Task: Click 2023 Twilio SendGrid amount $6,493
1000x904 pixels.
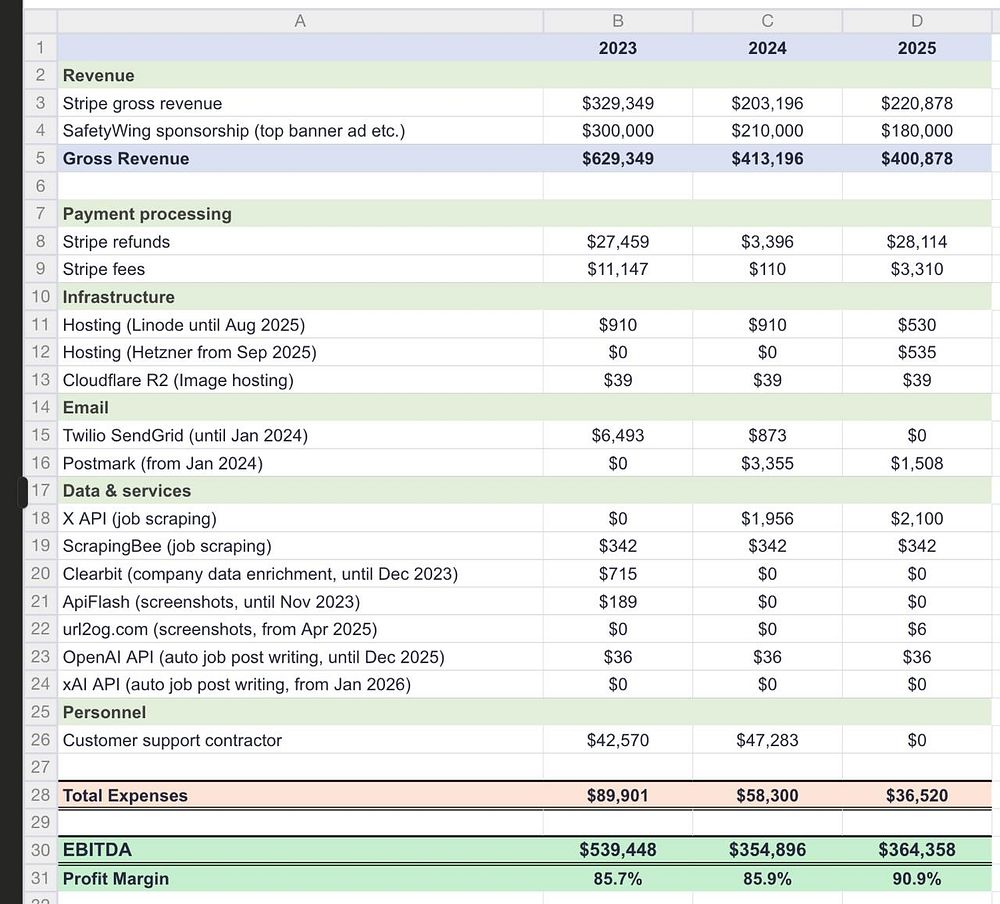Action: (617, 435)
